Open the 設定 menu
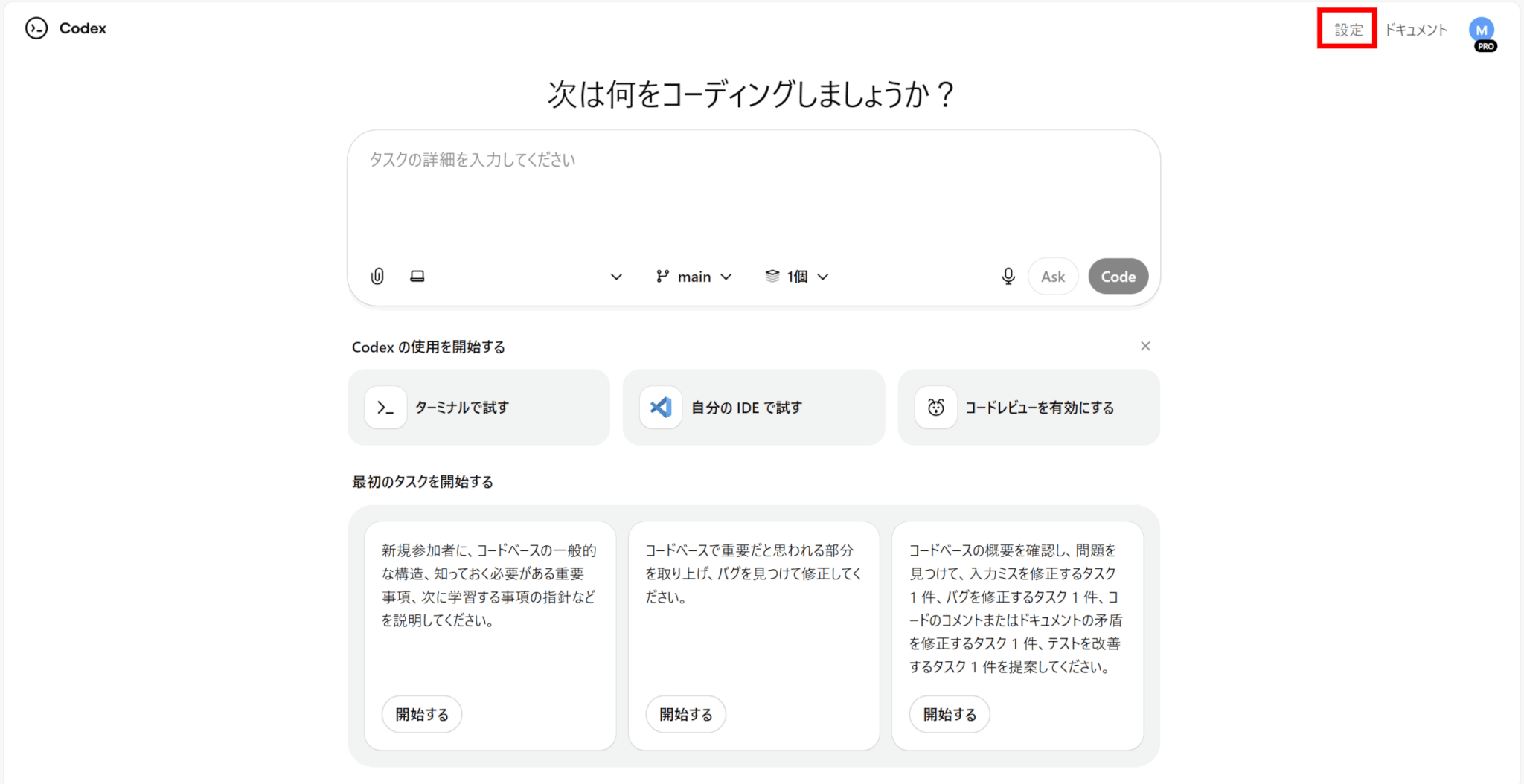This screenshot has width=1524, height=784. tap(1348, 30)
